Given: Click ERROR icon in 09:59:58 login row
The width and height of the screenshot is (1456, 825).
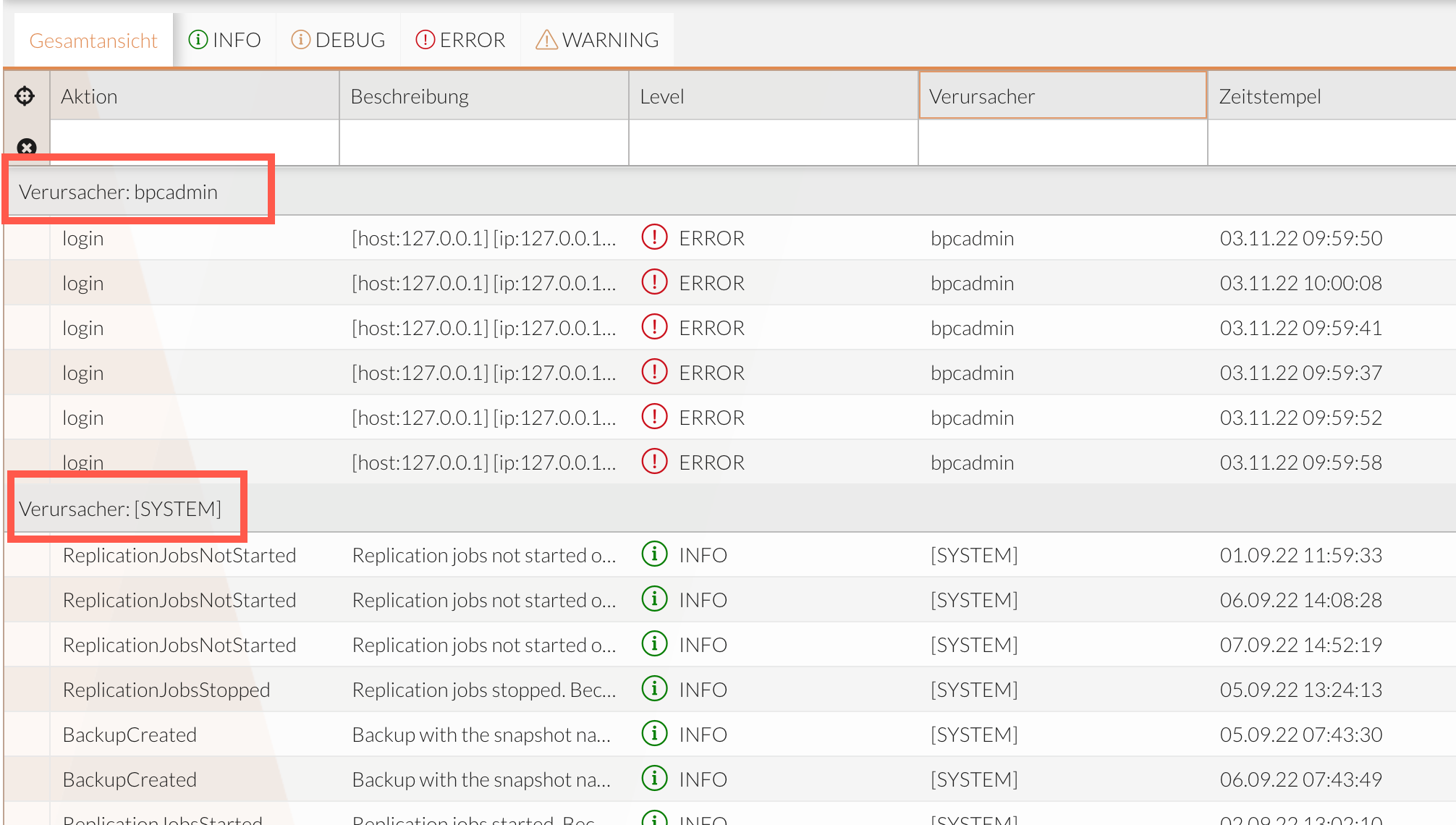Looking at the screenshot, I should (x=654, y=462).
